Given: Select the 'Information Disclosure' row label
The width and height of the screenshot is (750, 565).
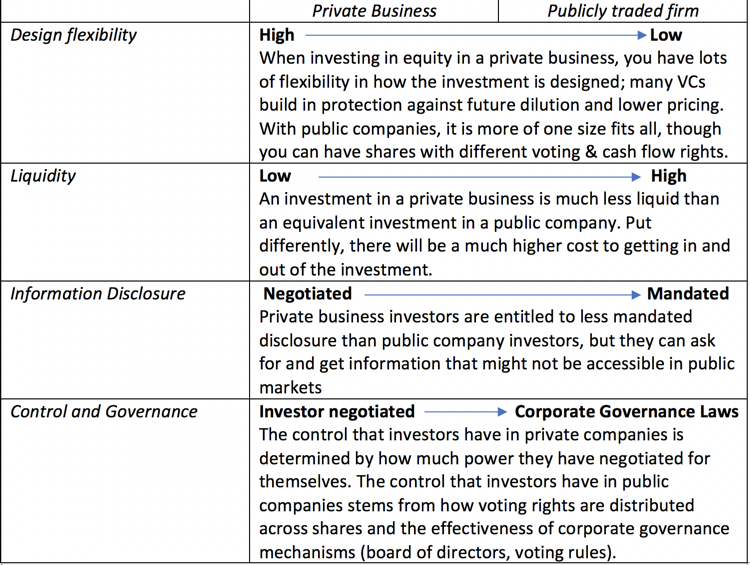Looking at the screenshot, I should click(98, 293).
